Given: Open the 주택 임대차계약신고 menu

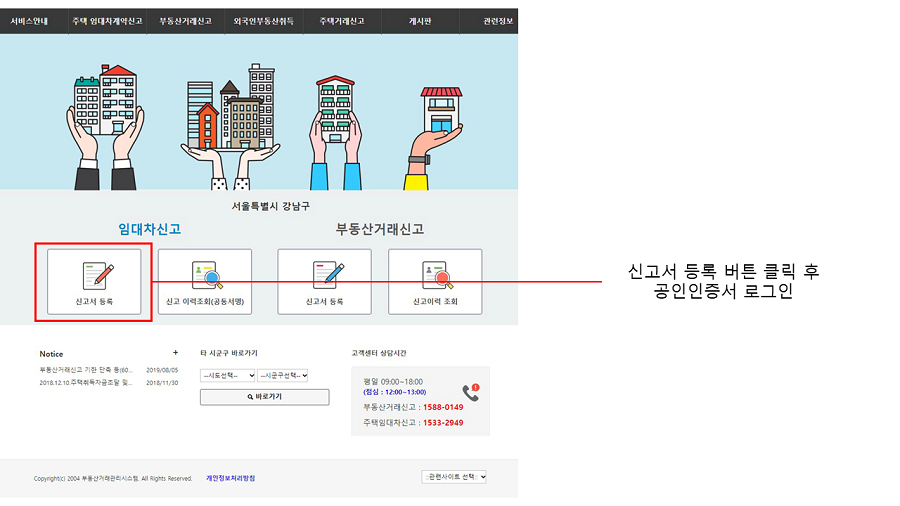Looking at the screenshot, I should coord(107,20).
